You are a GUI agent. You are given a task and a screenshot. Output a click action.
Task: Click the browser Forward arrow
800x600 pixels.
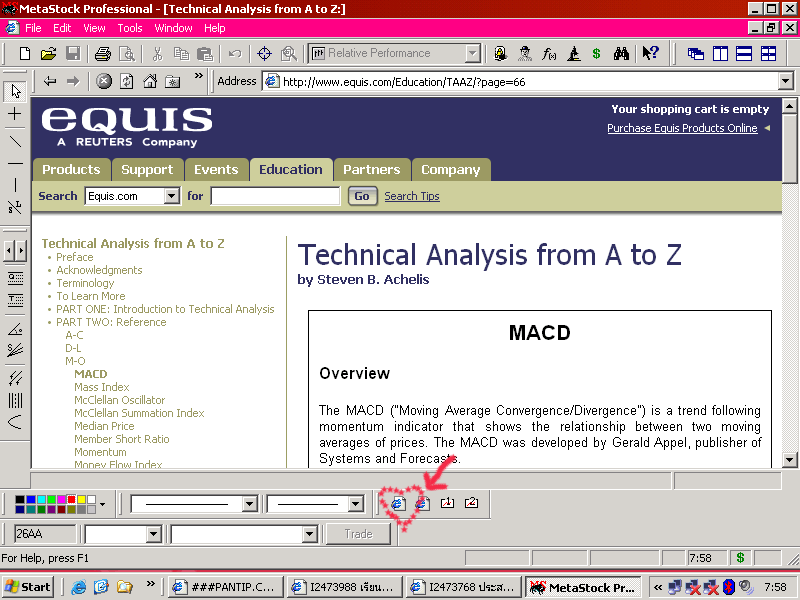click(73, 81)
